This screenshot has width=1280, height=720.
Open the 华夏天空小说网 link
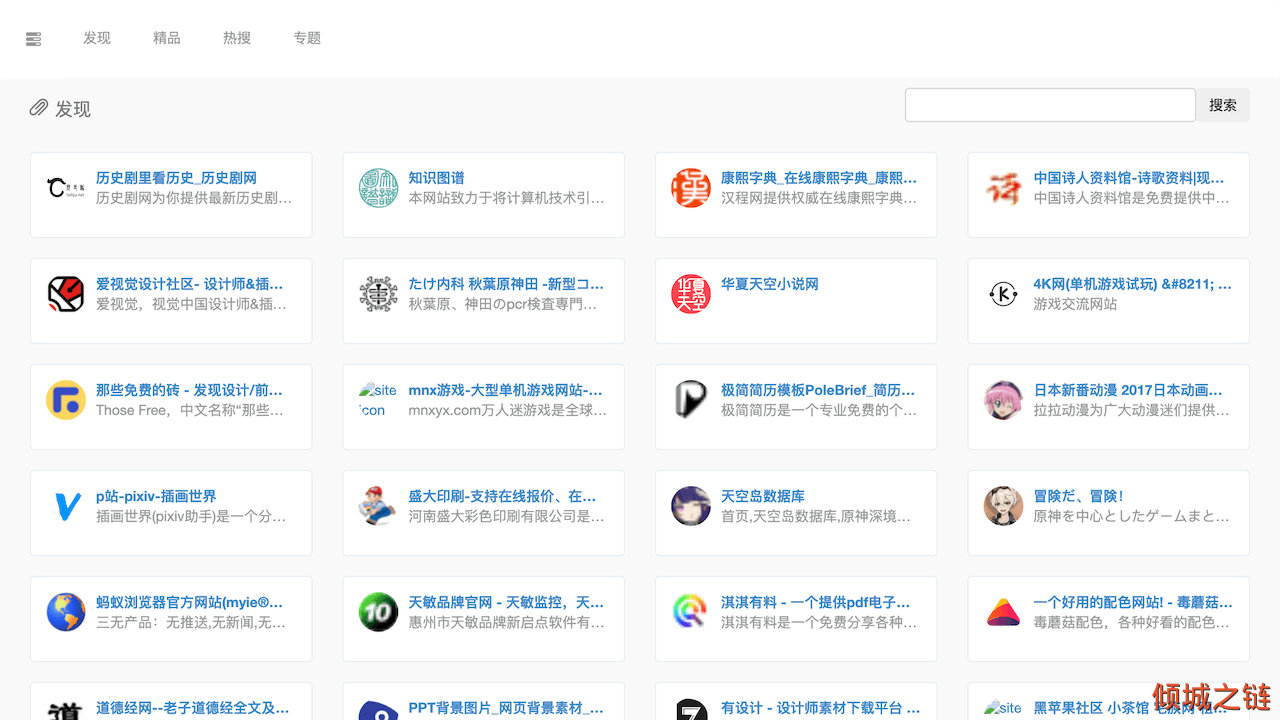[x=770, y=284]
